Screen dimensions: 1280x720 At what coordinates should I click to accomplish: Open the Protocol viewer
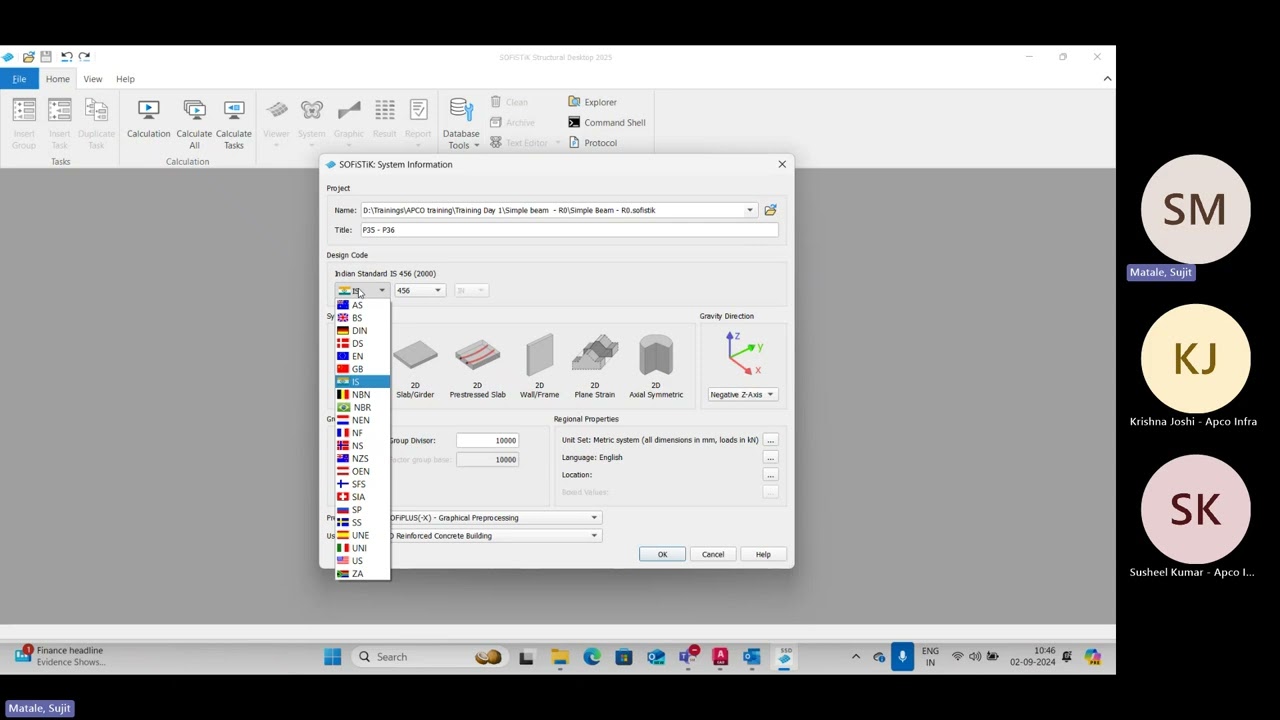(592, 143)
